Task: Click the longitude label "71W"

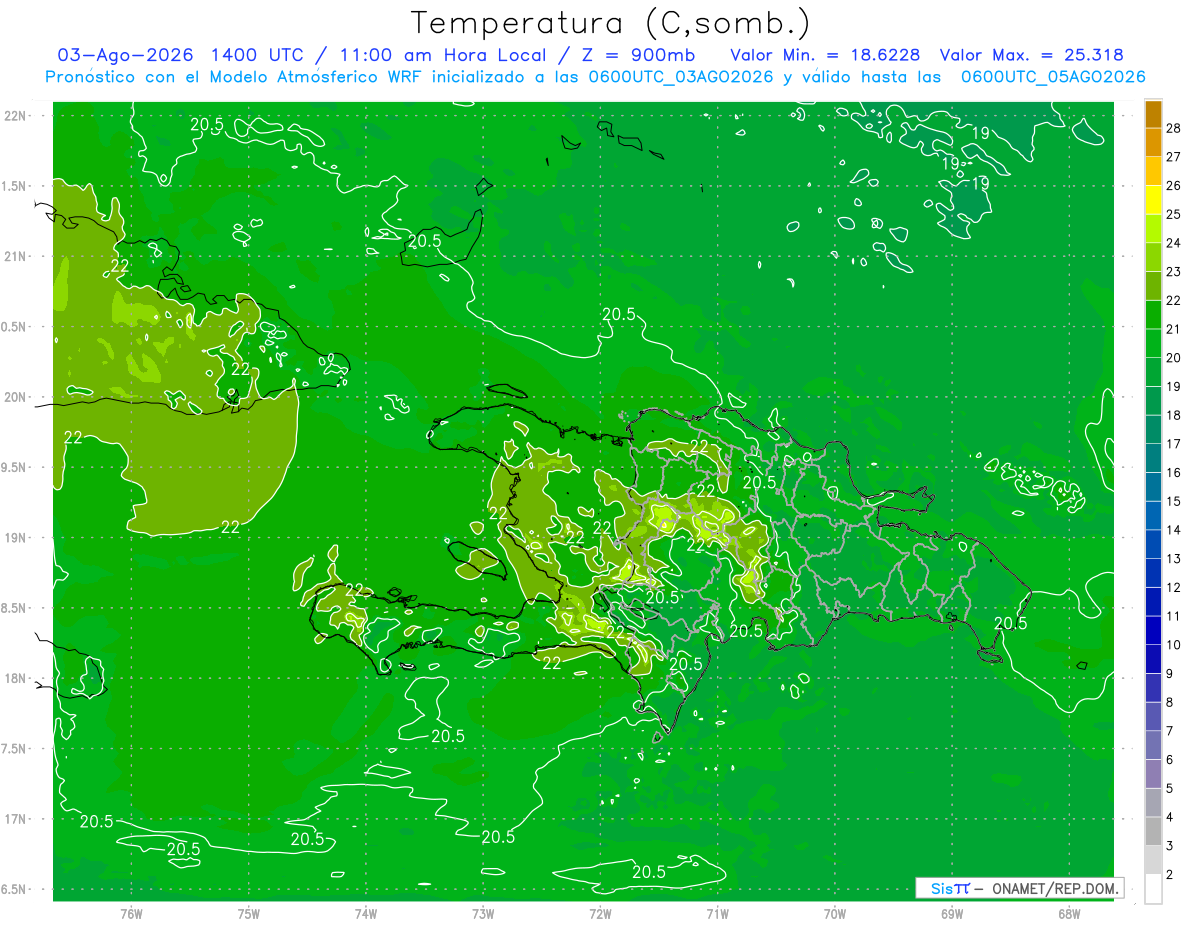Action: (x=717, y=914)
